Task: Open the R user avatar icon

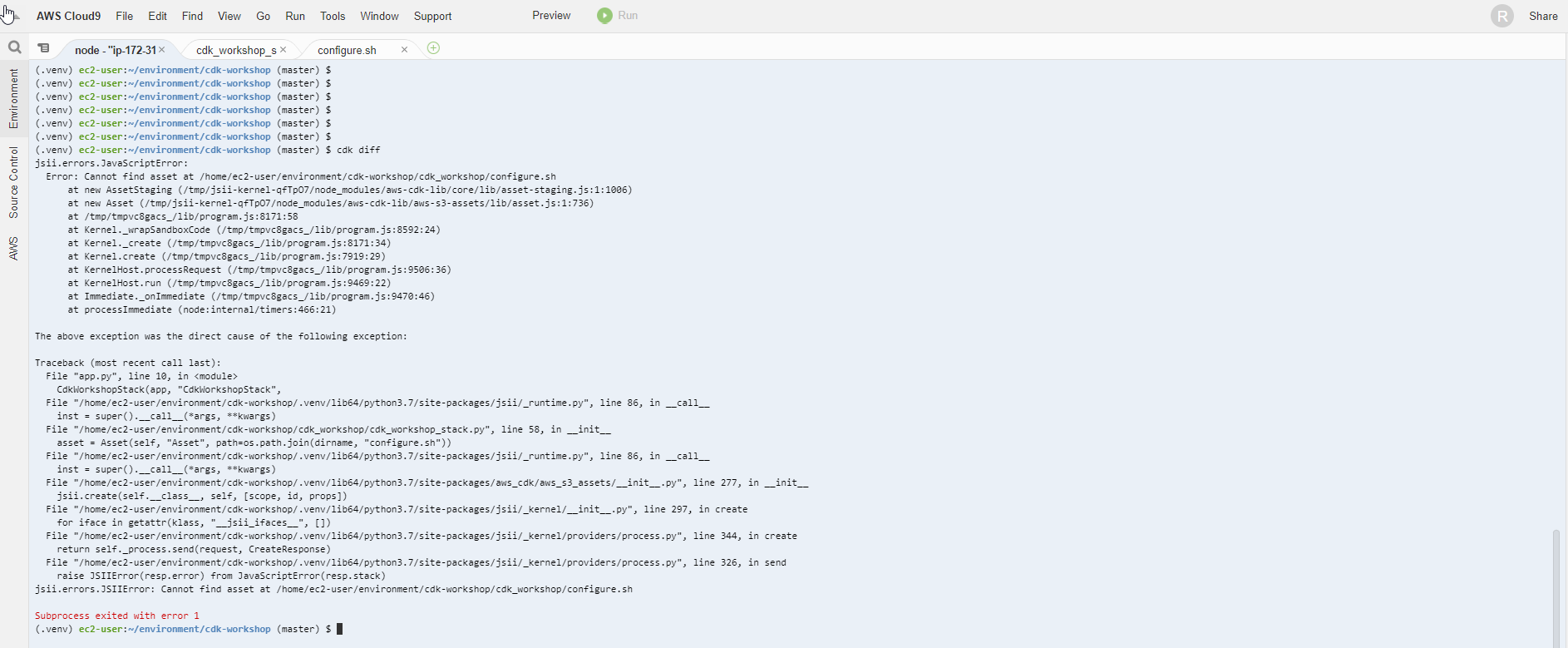Action: [1502, 16]
